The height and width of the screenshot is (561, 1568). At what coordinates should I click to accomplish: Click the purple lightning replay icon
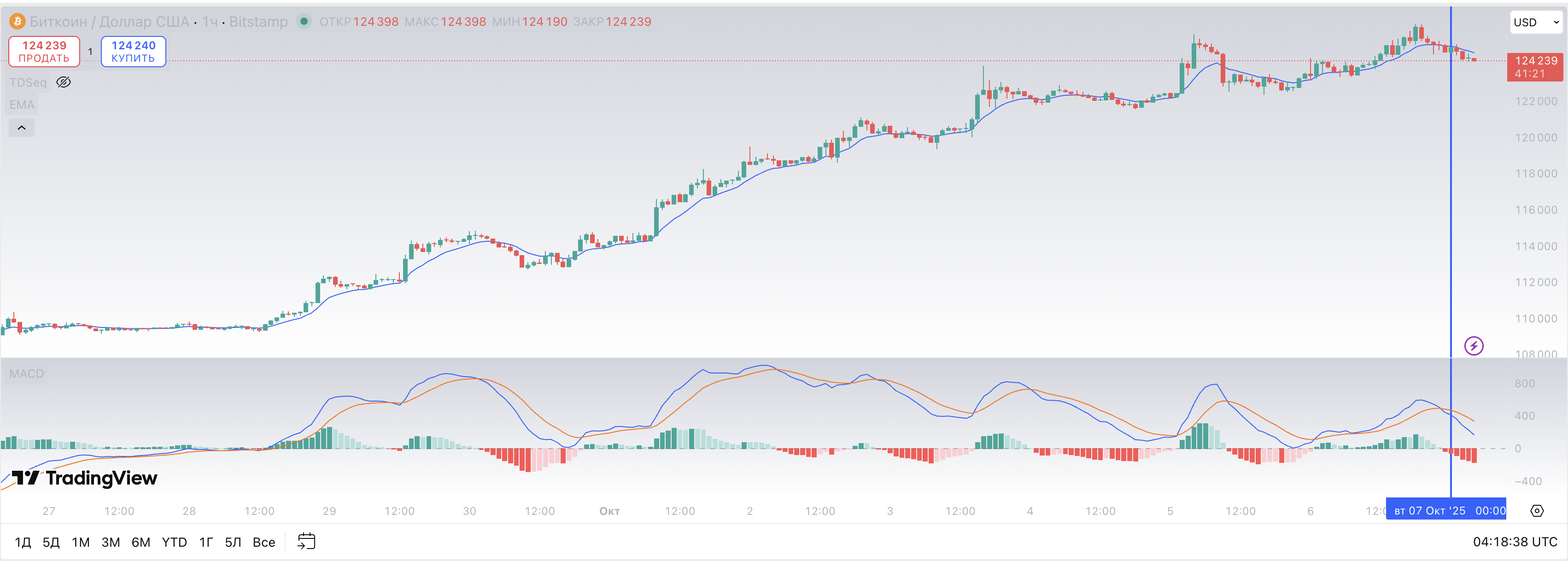click(1473, 346)
